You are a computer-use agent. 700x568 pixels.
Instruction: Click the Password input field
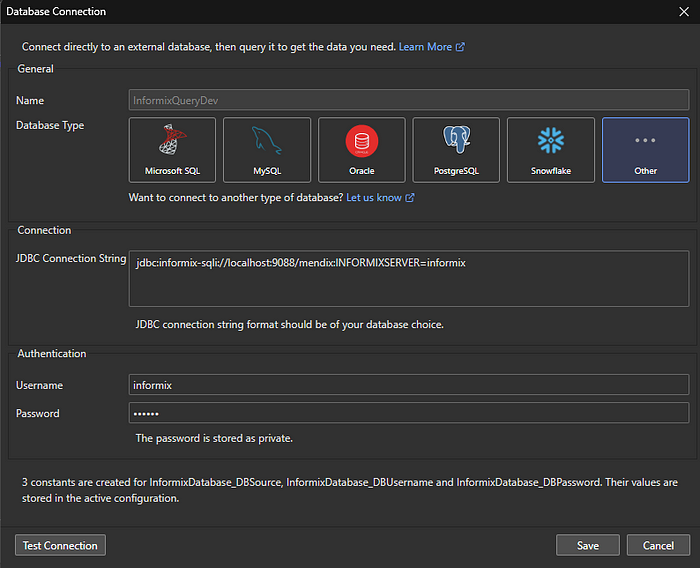point(408,413)
